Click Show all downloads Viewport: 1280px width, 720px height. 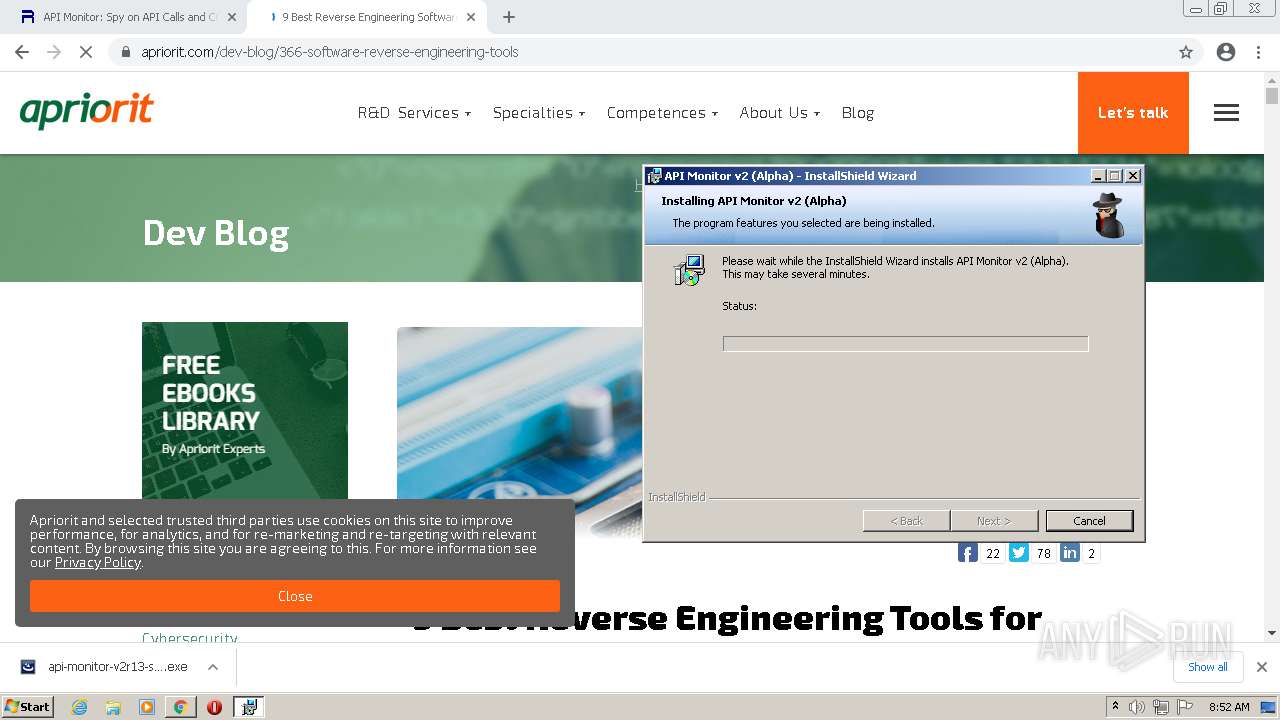pyautogui.click(x=1208, y=667)
